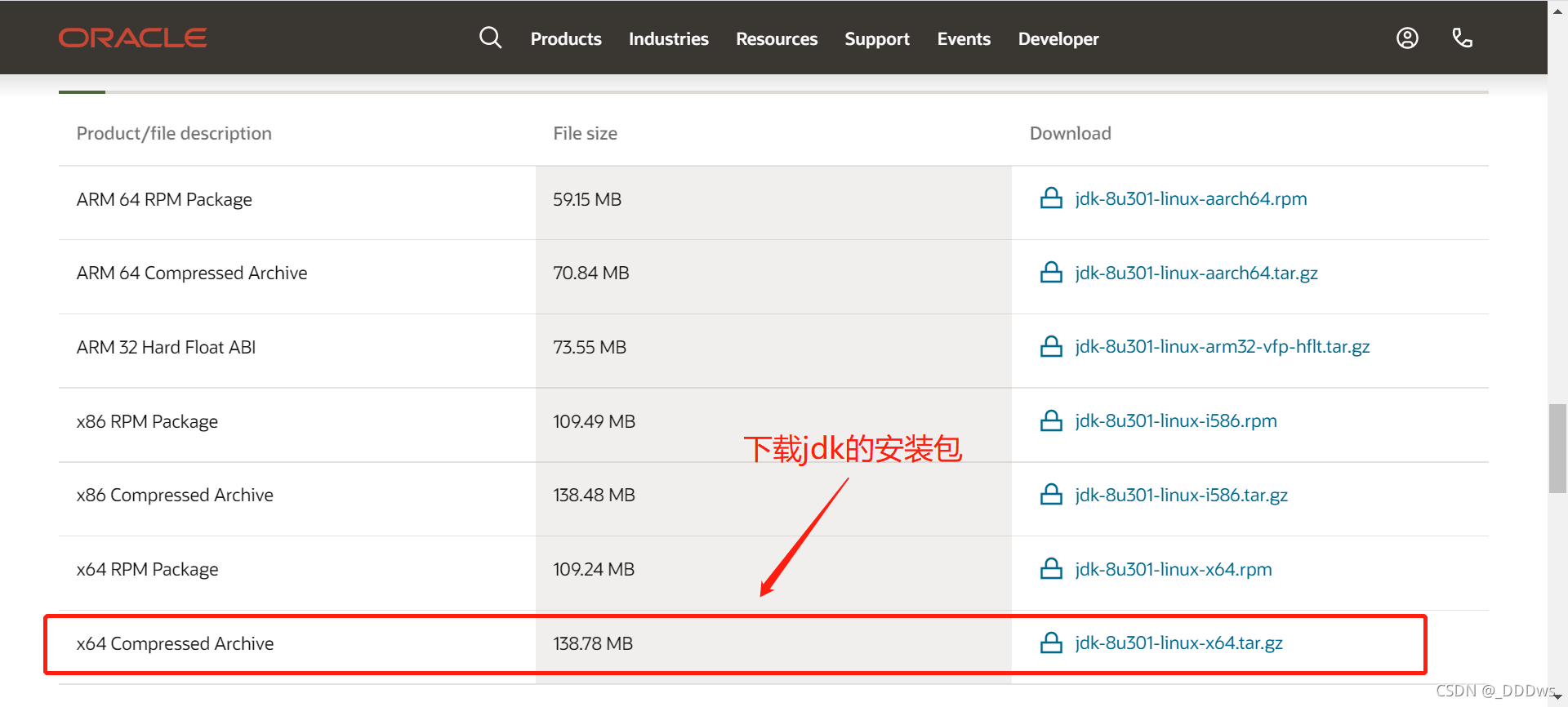Select 'x64 RPM Package' text
1568x707 pixels.
(x=147, y=569)
